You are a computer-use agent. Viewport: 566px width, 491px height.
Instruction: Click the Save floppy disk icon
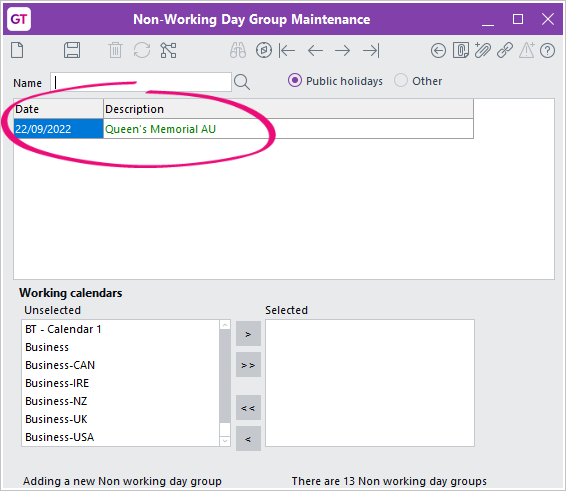pos(72,50)
